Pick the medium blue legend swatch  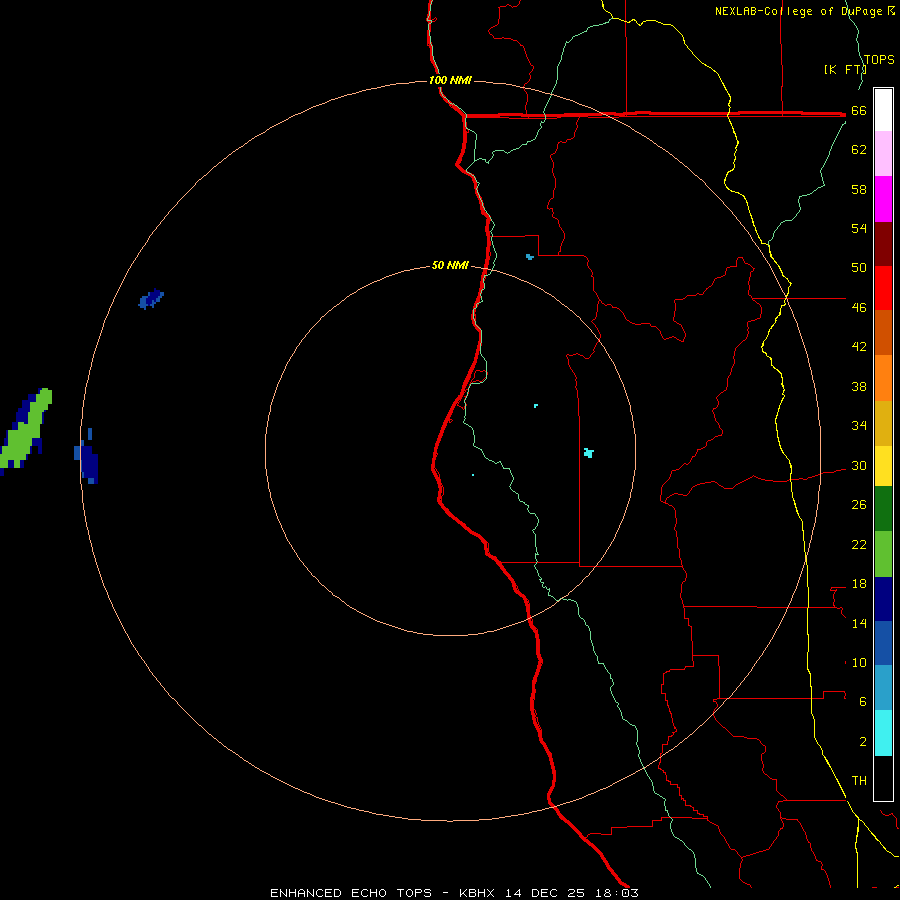coord(883,643)
